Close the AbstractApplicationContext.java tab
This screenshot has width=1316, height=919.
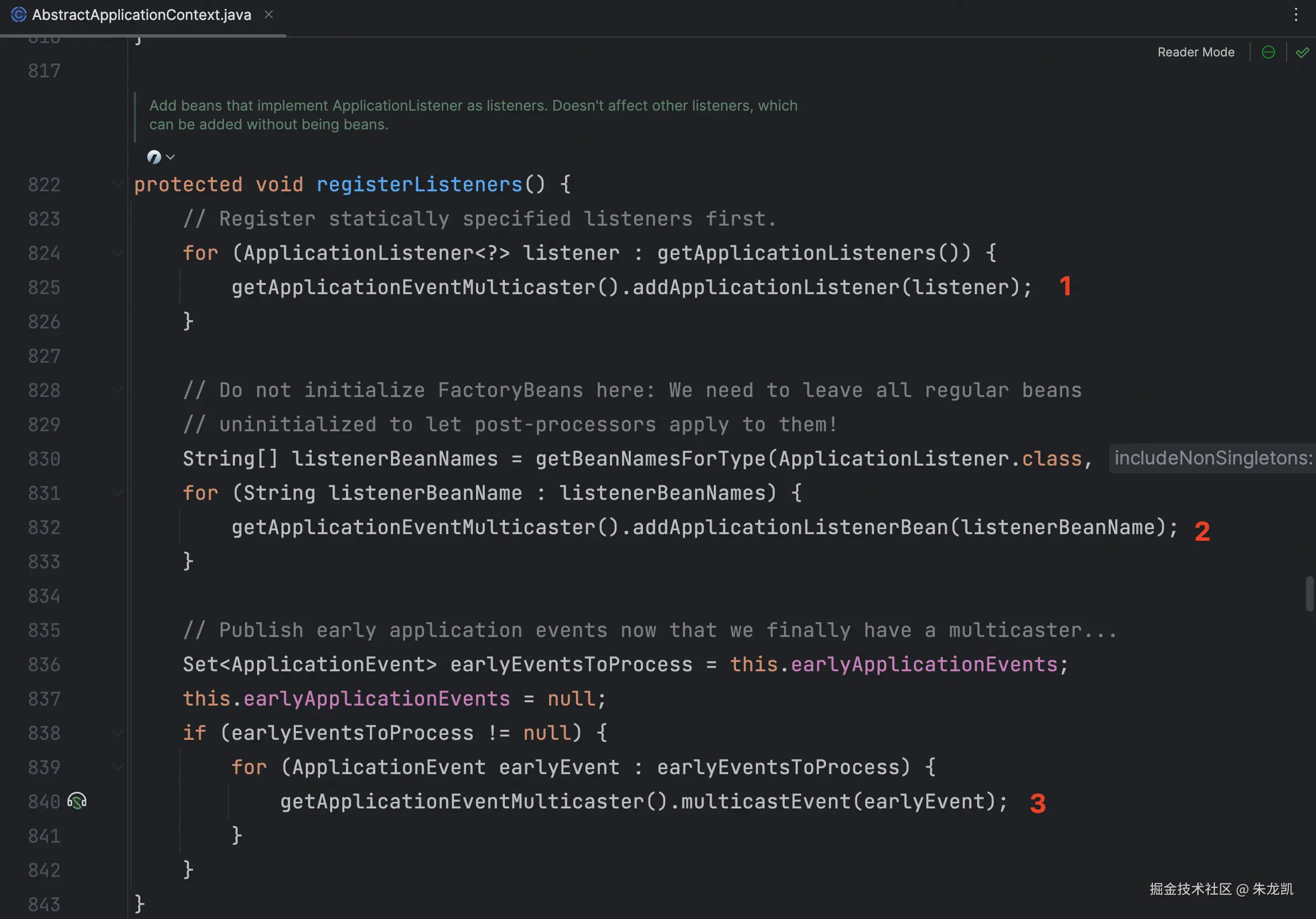[268, 14]
